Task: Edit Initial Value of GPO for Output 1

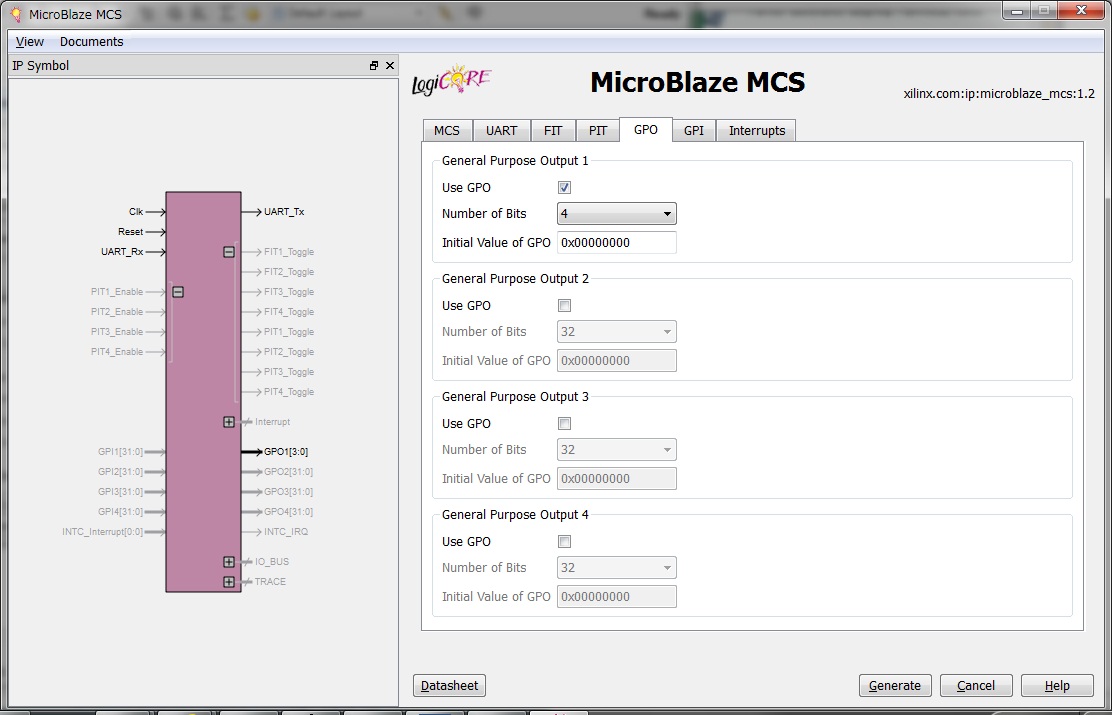Action: pos(616,243)
